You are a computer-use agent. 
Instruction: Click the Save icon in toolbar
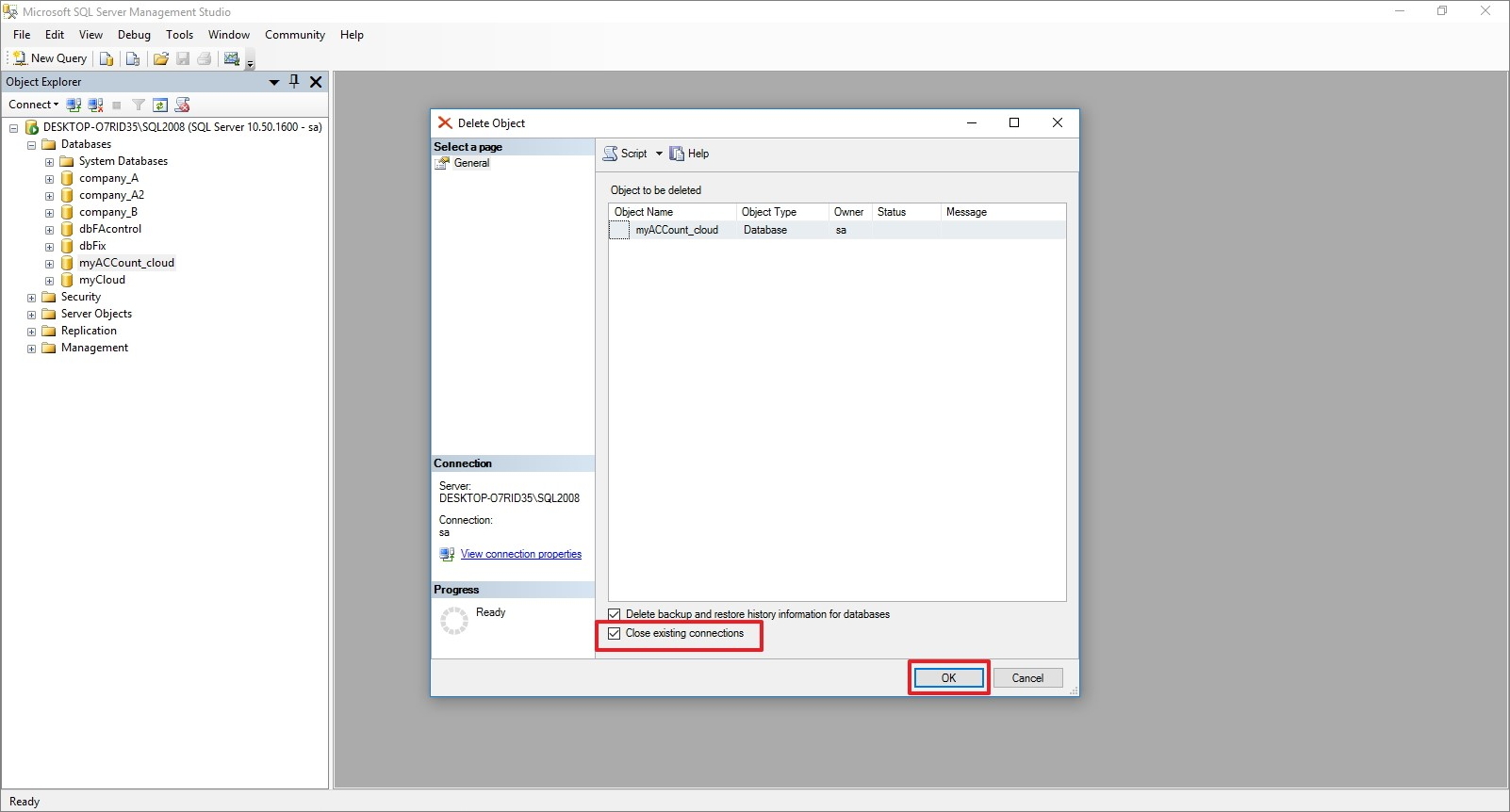click(x=183, y=58)
